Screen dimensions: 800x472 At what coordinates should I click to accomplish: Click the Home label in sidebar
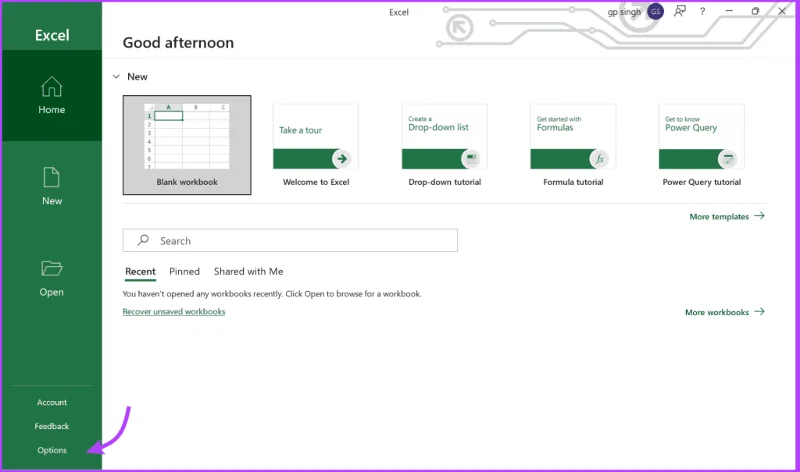(x=52, y=109)
